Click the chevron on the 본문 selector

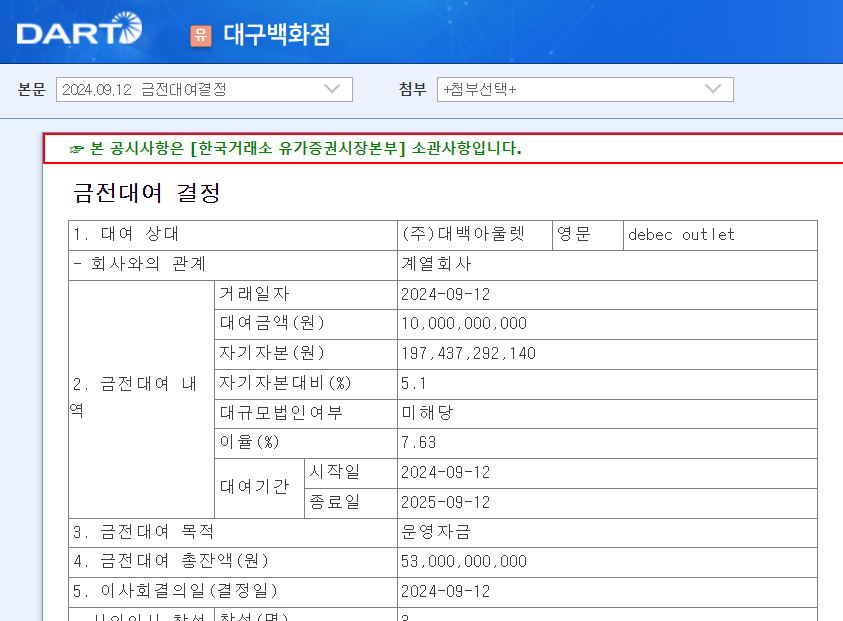click(333, 89)
